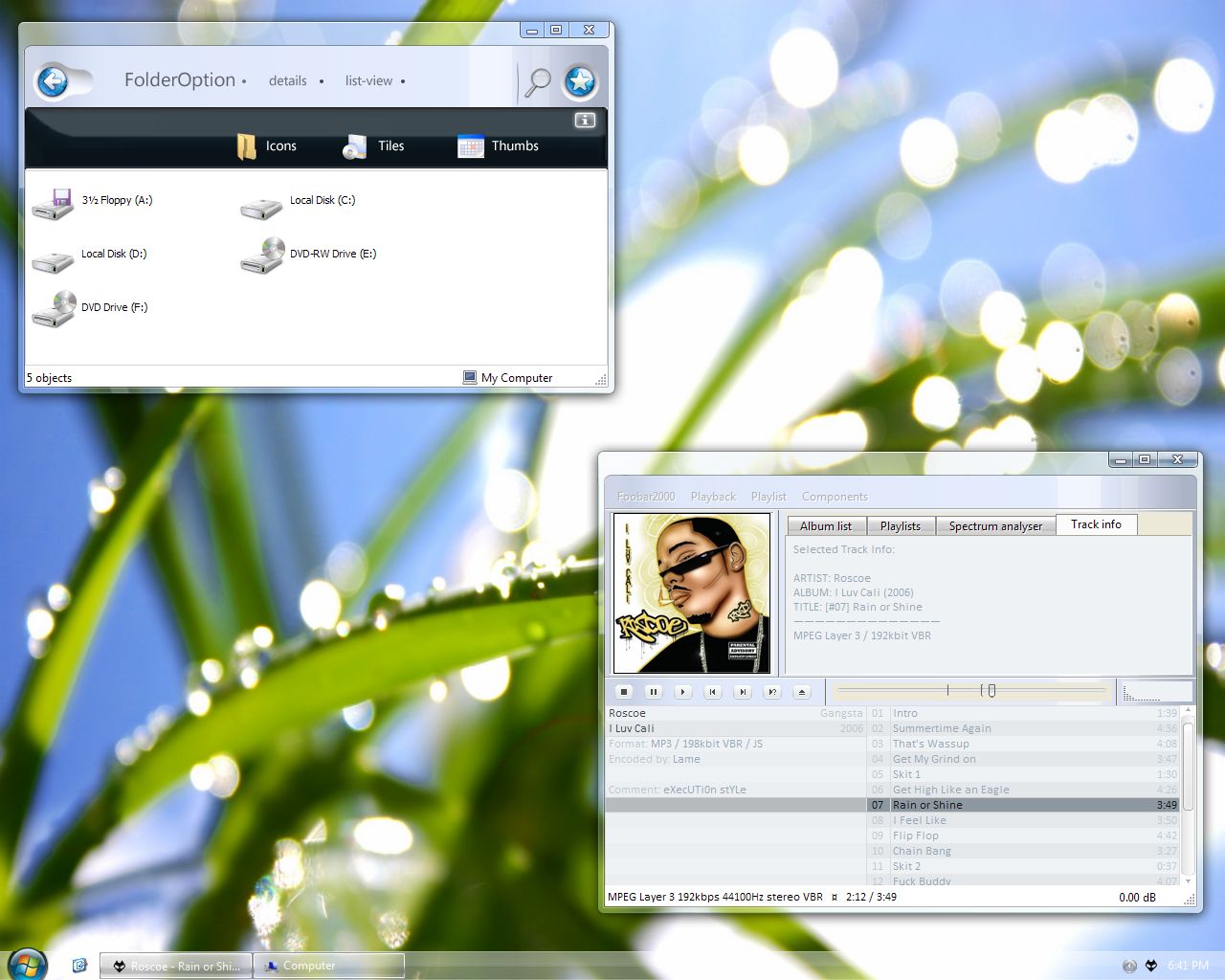
Task: Click the I Luv Cali album name in the info panel
Action: click(632, 728)
